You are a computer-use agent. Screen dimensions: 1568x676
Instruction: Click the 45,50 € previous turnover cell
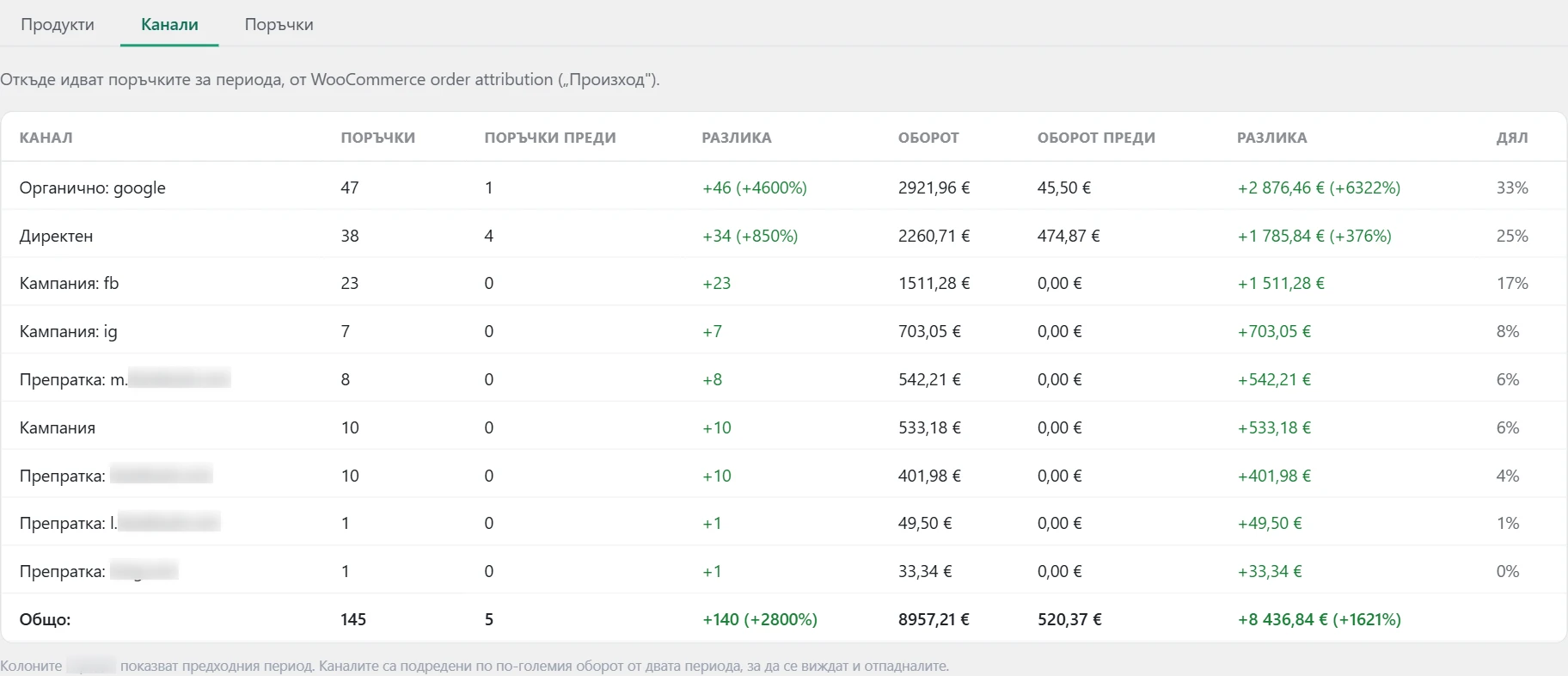point(1064,187)
